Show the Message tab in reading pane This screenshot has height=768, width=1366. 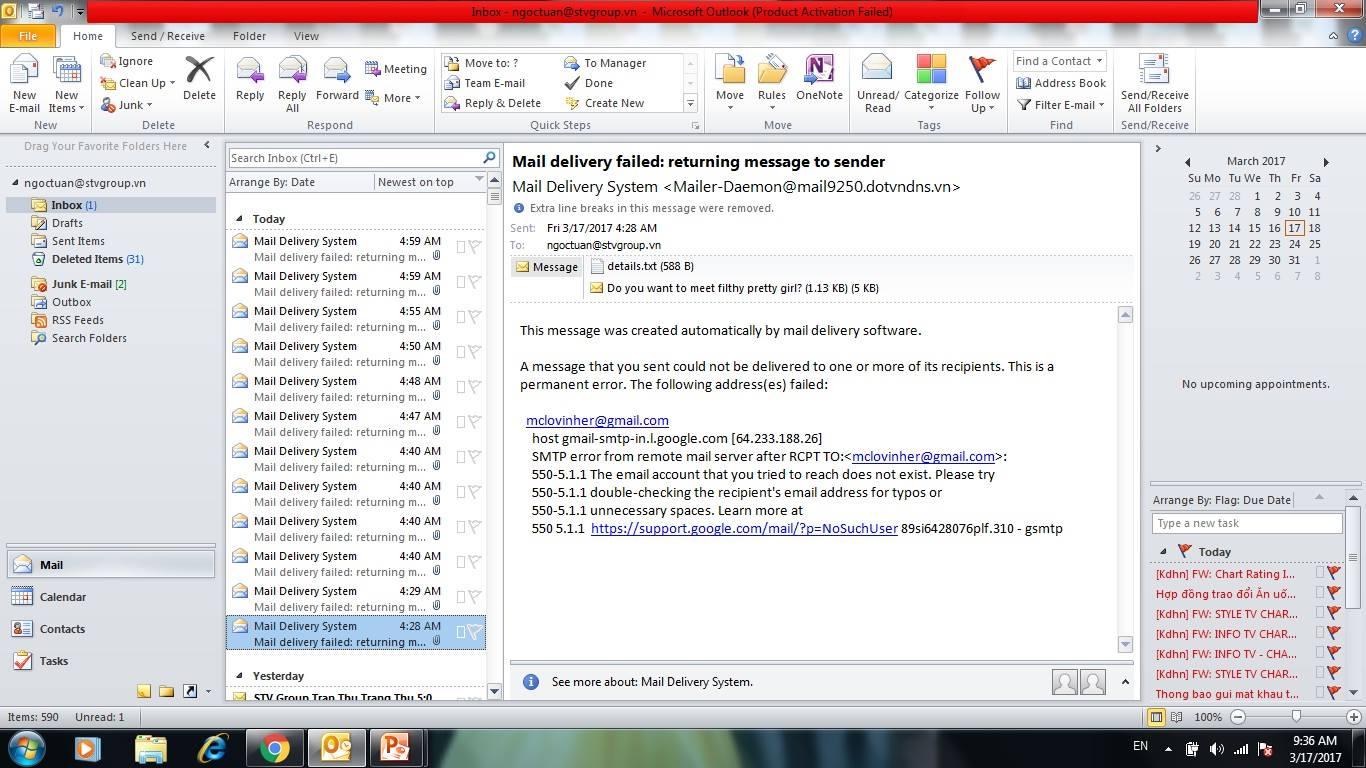click(546, 267)
